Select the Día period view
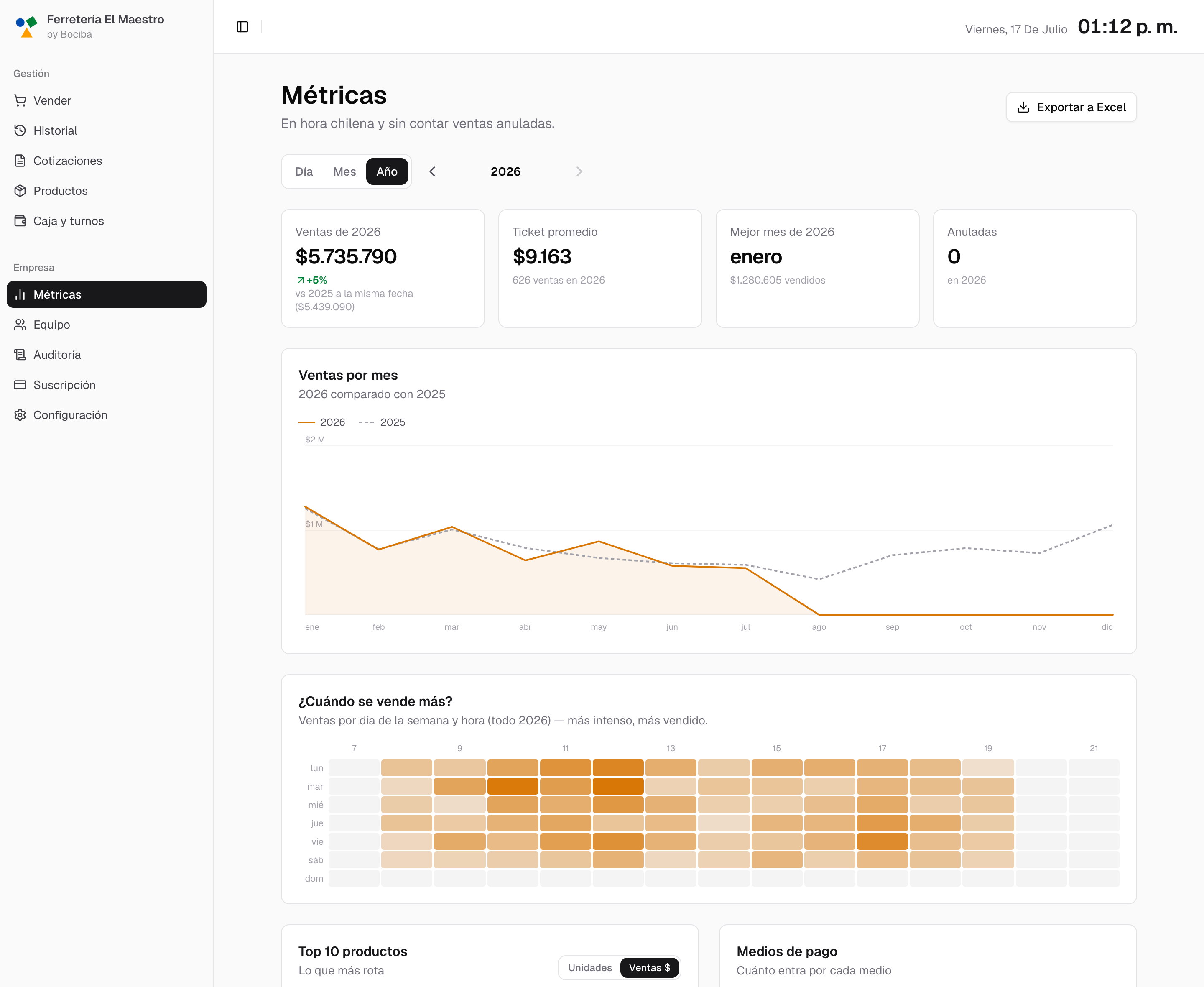 click(x=304, y=172)
